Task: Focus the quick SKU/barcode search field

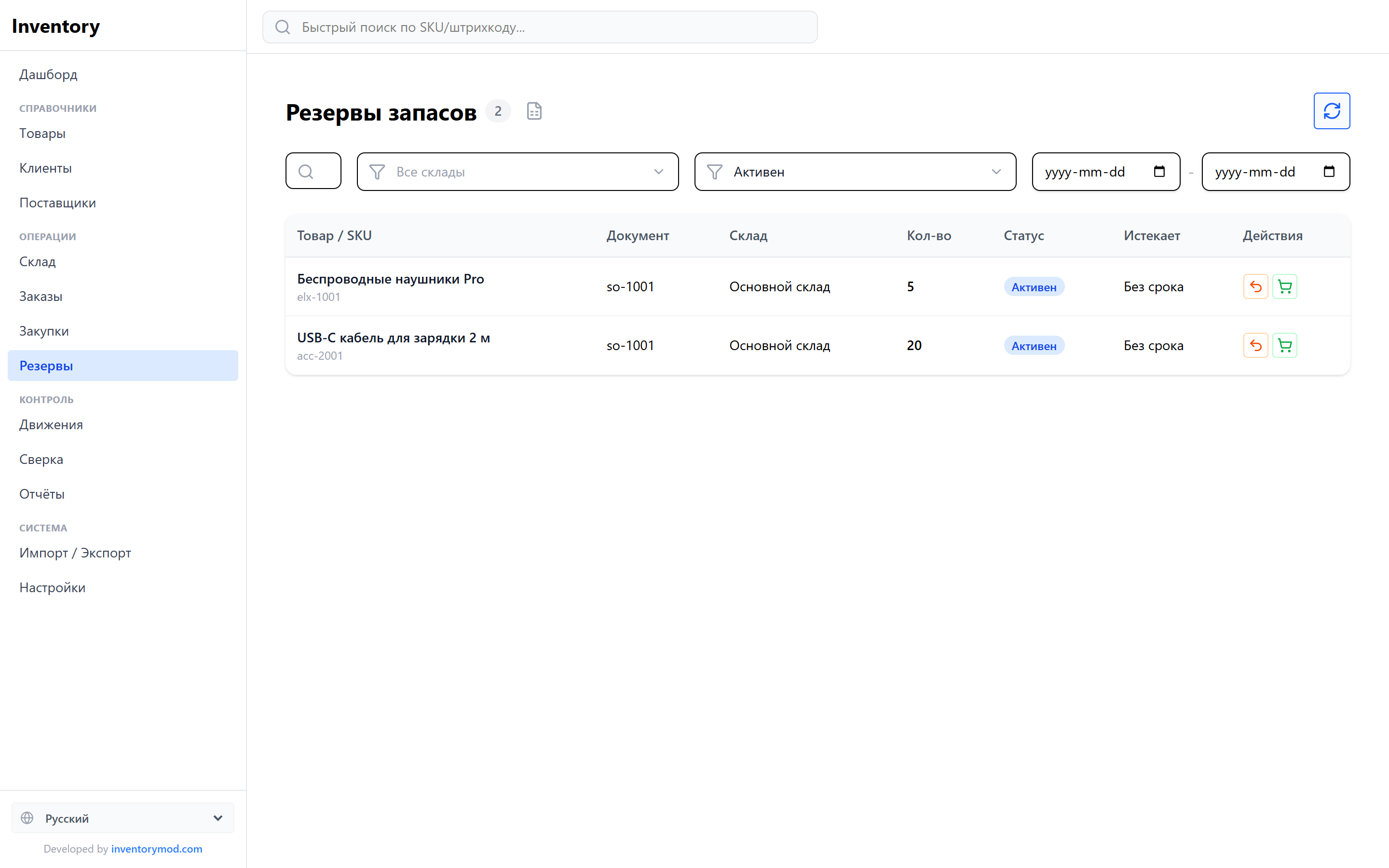Action: [540, 27]
